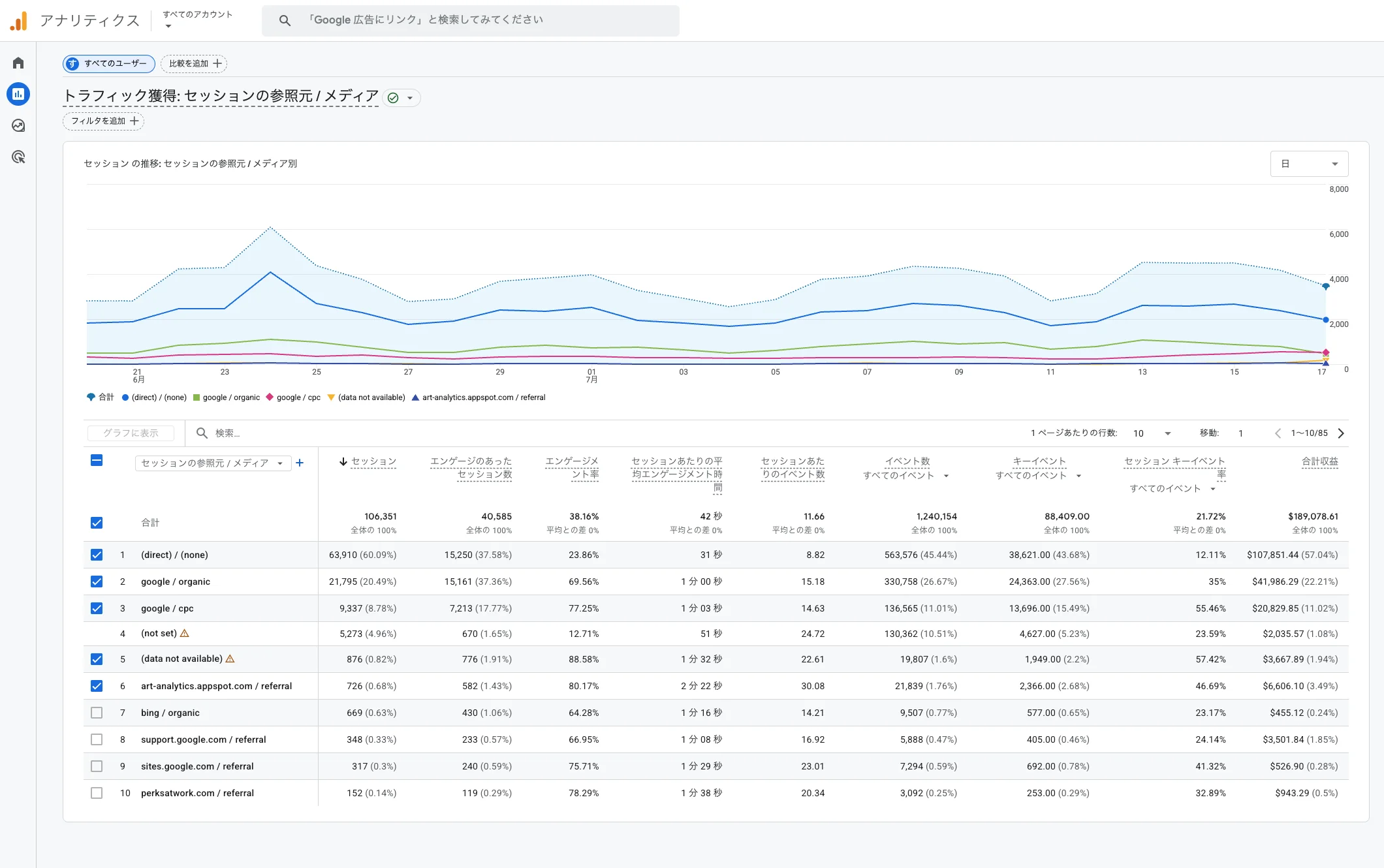Image resolution: width=1384 pixels, height=868 pixels.
Task: Sort table by セッション column header
Action: 368,461
